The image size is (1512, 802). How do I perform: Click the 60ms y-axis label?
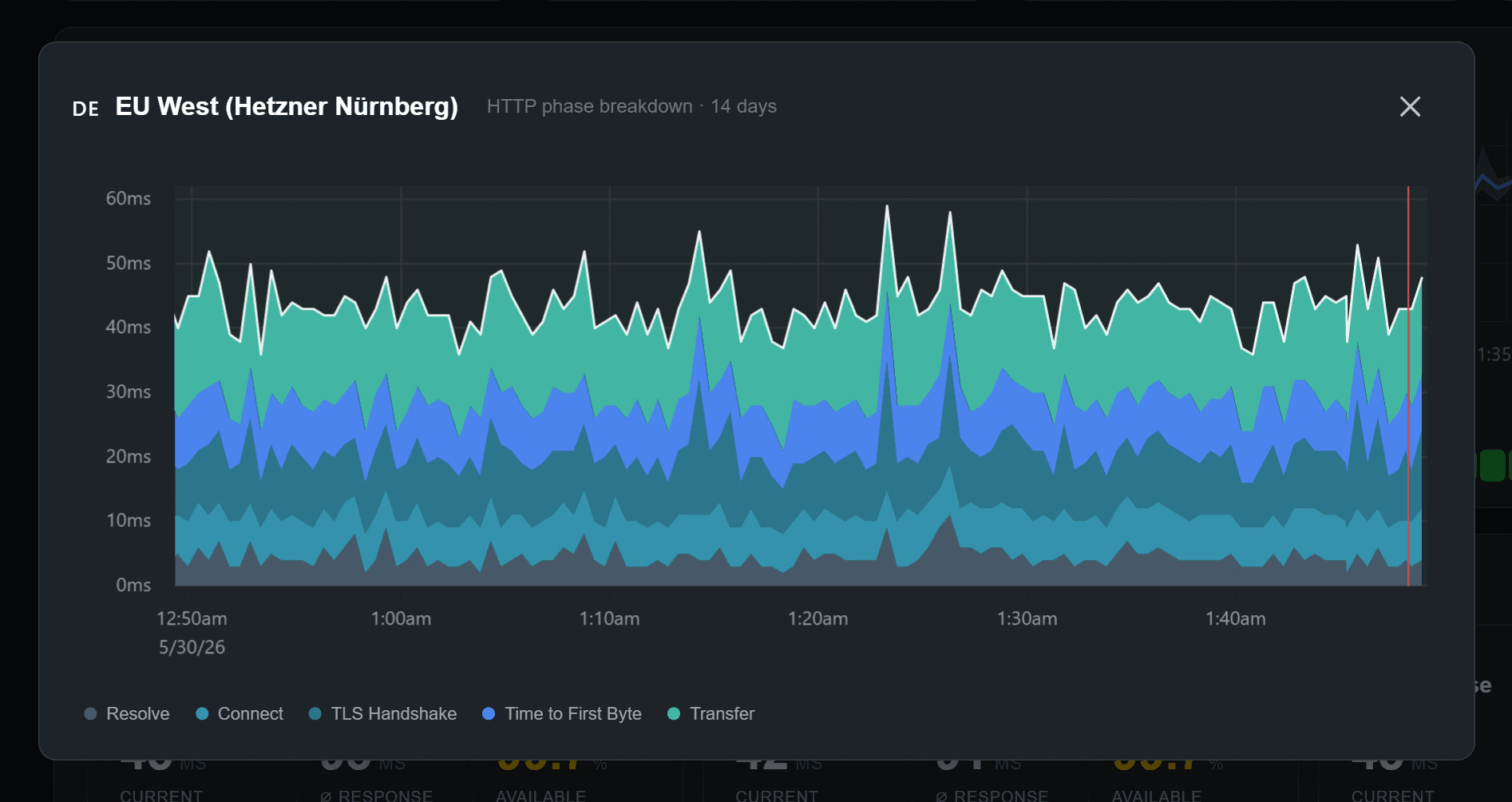pos(129,198)
